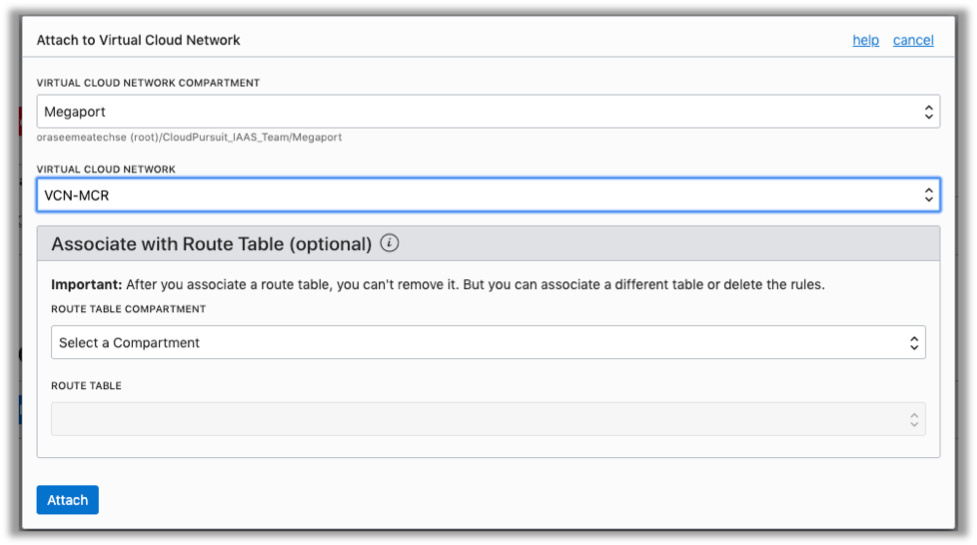Click the arrows icon on Select a Compartment
977x545 pixels.
[x=914, y=343]
